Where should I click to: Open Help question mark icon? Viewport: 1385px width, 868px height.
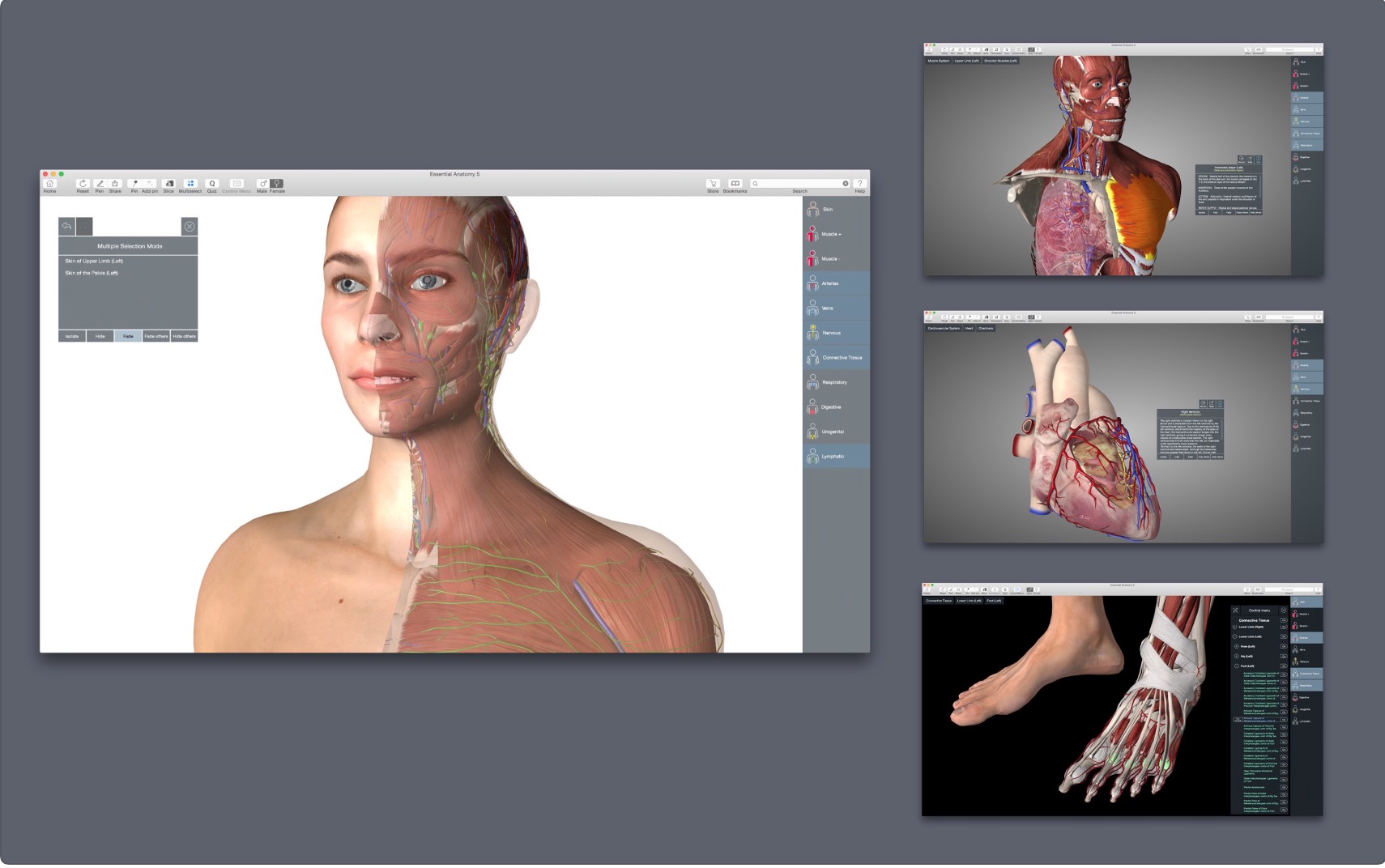[860, 185]
